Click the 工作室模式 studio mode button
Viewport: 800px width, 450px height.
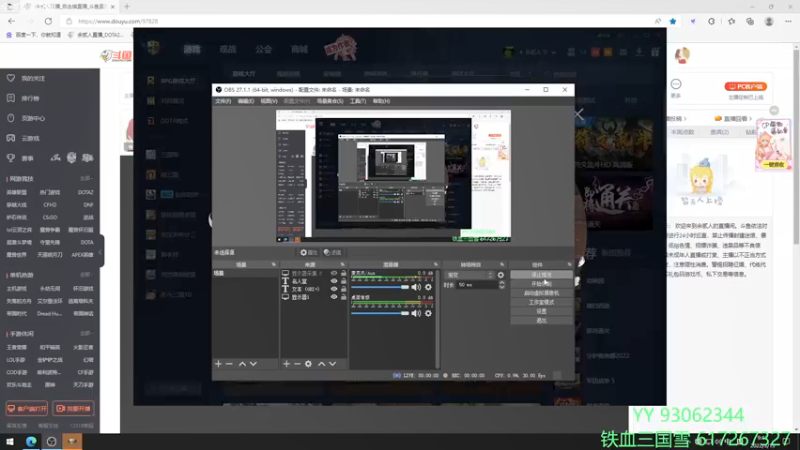point(541,302)
